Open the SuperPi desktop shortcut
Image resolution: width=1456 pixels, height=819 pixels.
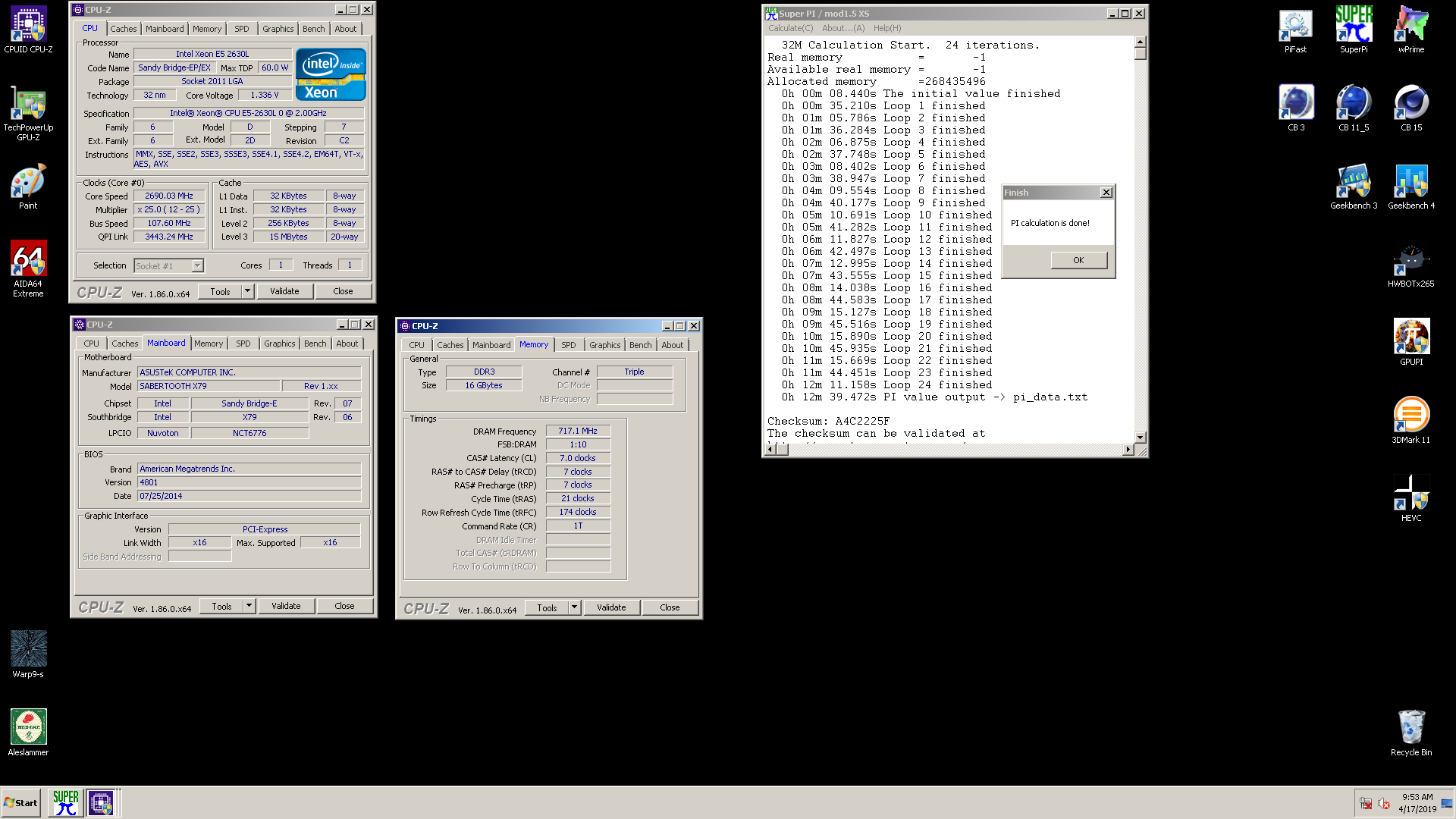[x=1354, y=30]
